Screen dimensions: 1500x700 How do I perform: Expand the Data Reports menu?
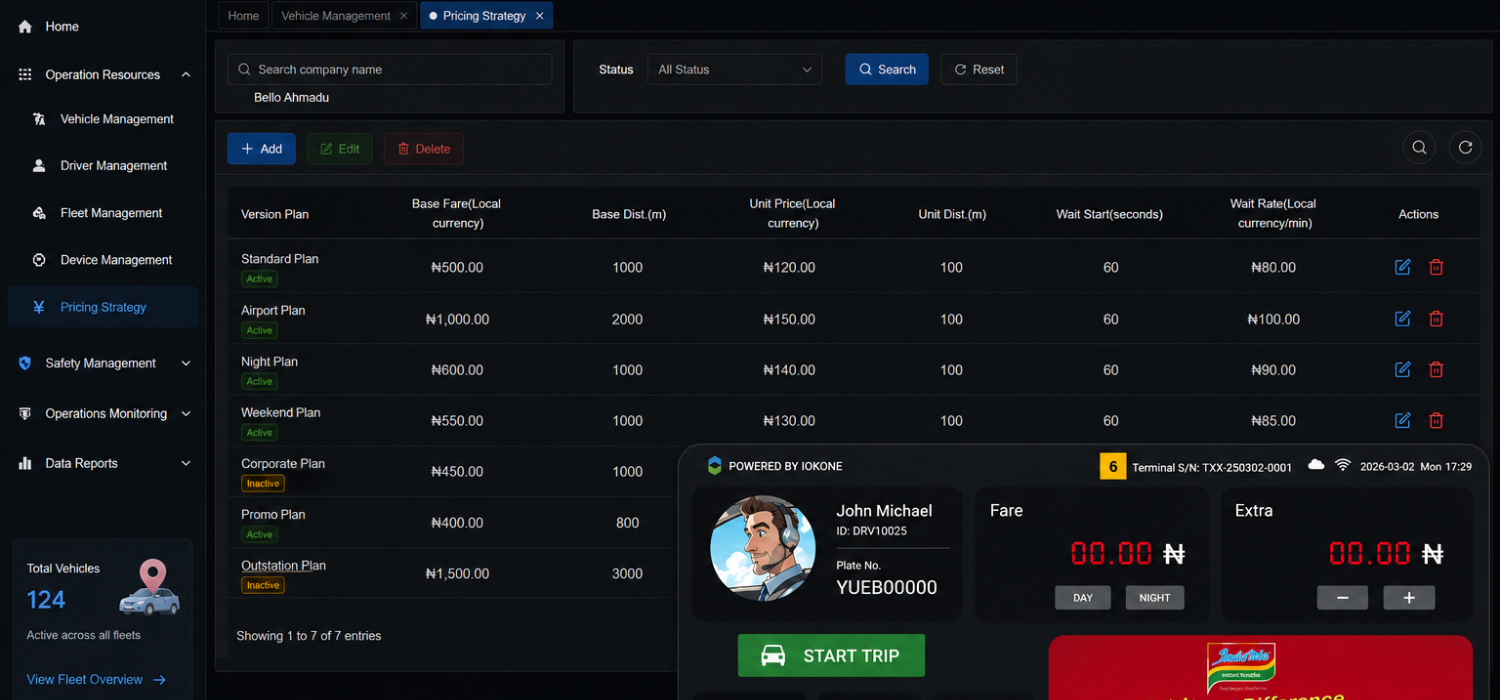(x=186, y=463)
